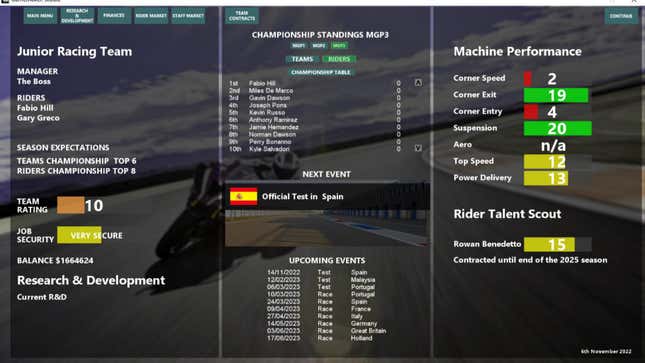
Task: Open the Research & Development screen
Action: 77,16
